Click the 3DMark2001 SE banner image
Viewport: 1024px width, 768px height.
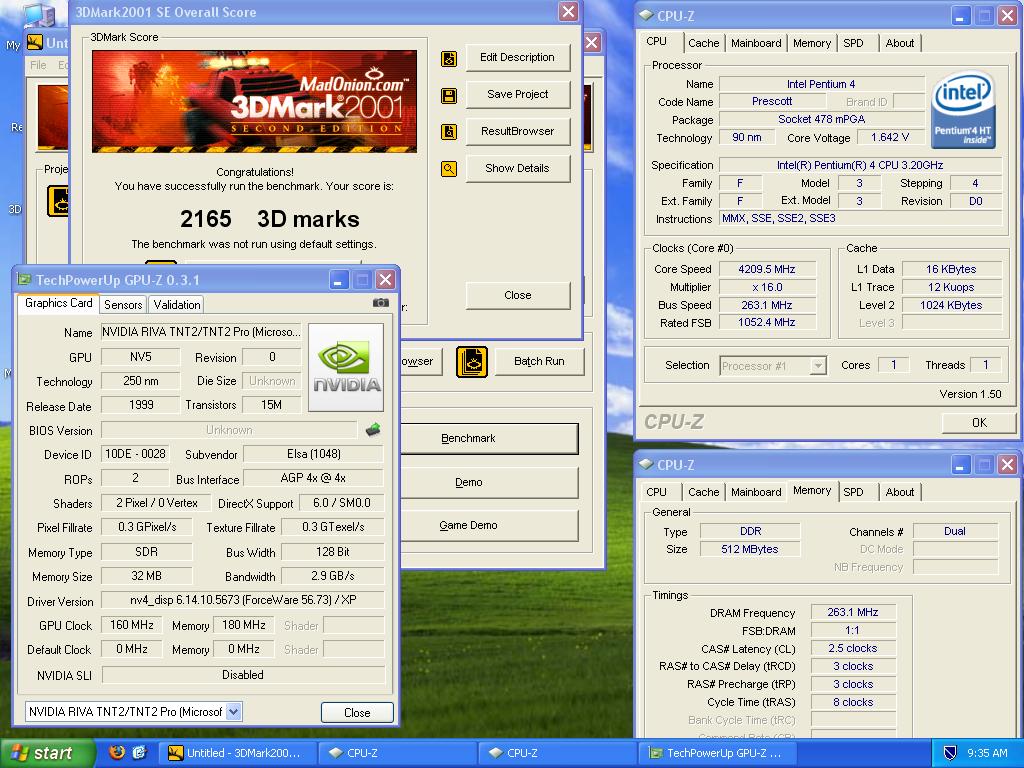tap(254, 101)
